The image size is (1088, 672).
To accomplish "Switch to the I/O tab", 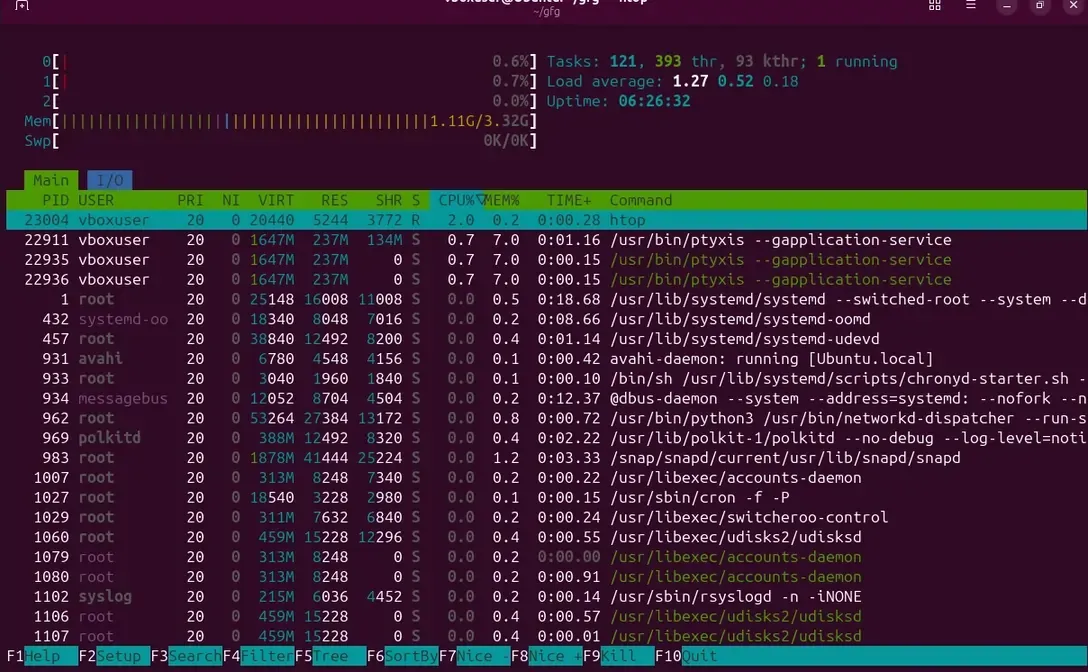I will point(109,181).
